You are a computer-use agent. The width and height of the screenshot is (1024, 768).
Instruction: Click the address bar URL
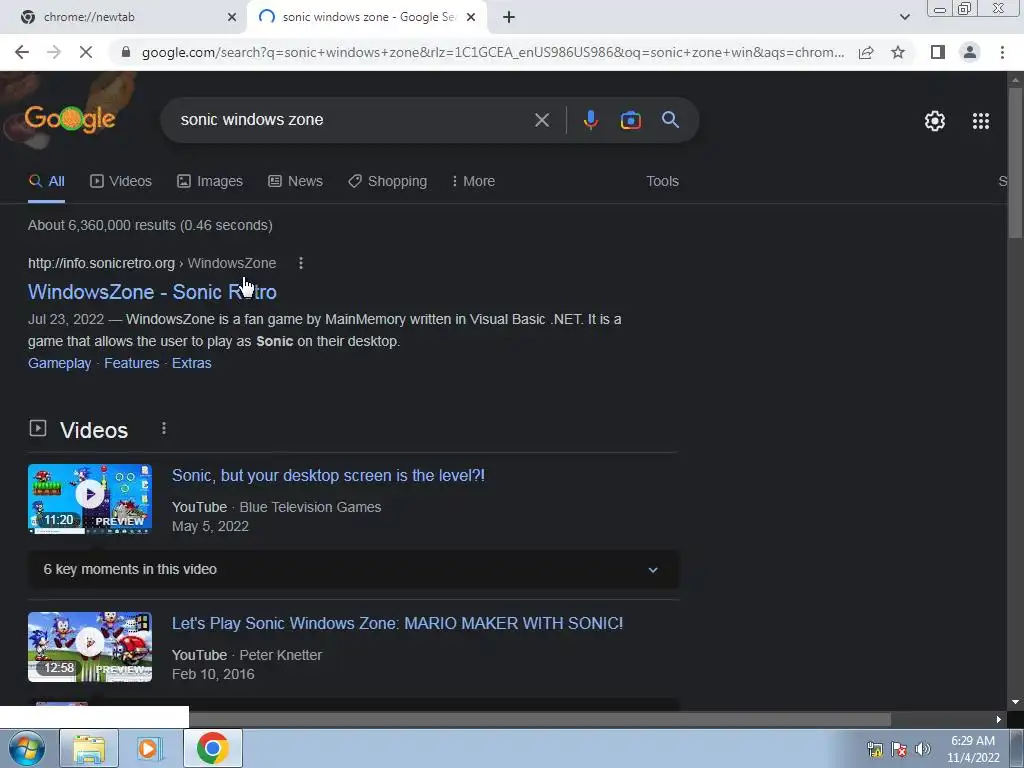[493, 52]
